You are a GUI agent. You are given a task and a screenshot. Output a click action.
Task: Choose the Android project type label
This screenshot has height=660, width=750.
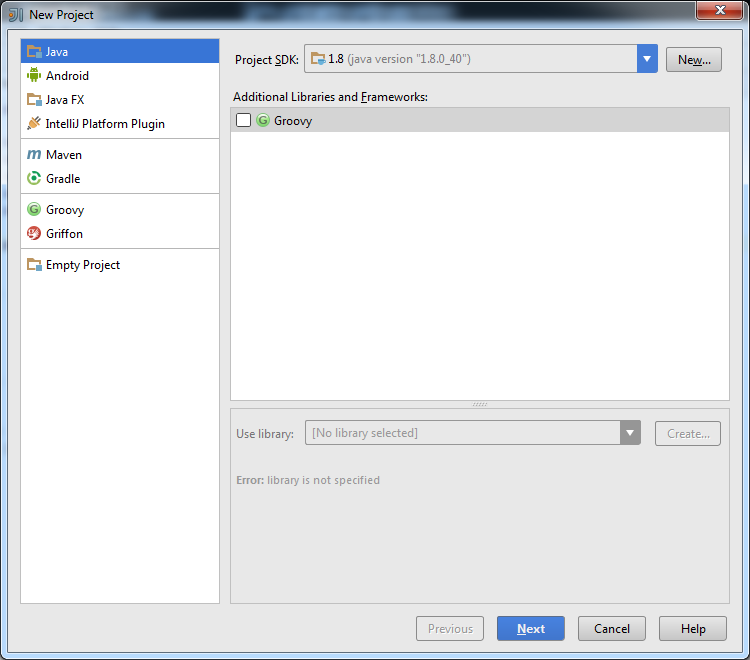coord(67,76)
